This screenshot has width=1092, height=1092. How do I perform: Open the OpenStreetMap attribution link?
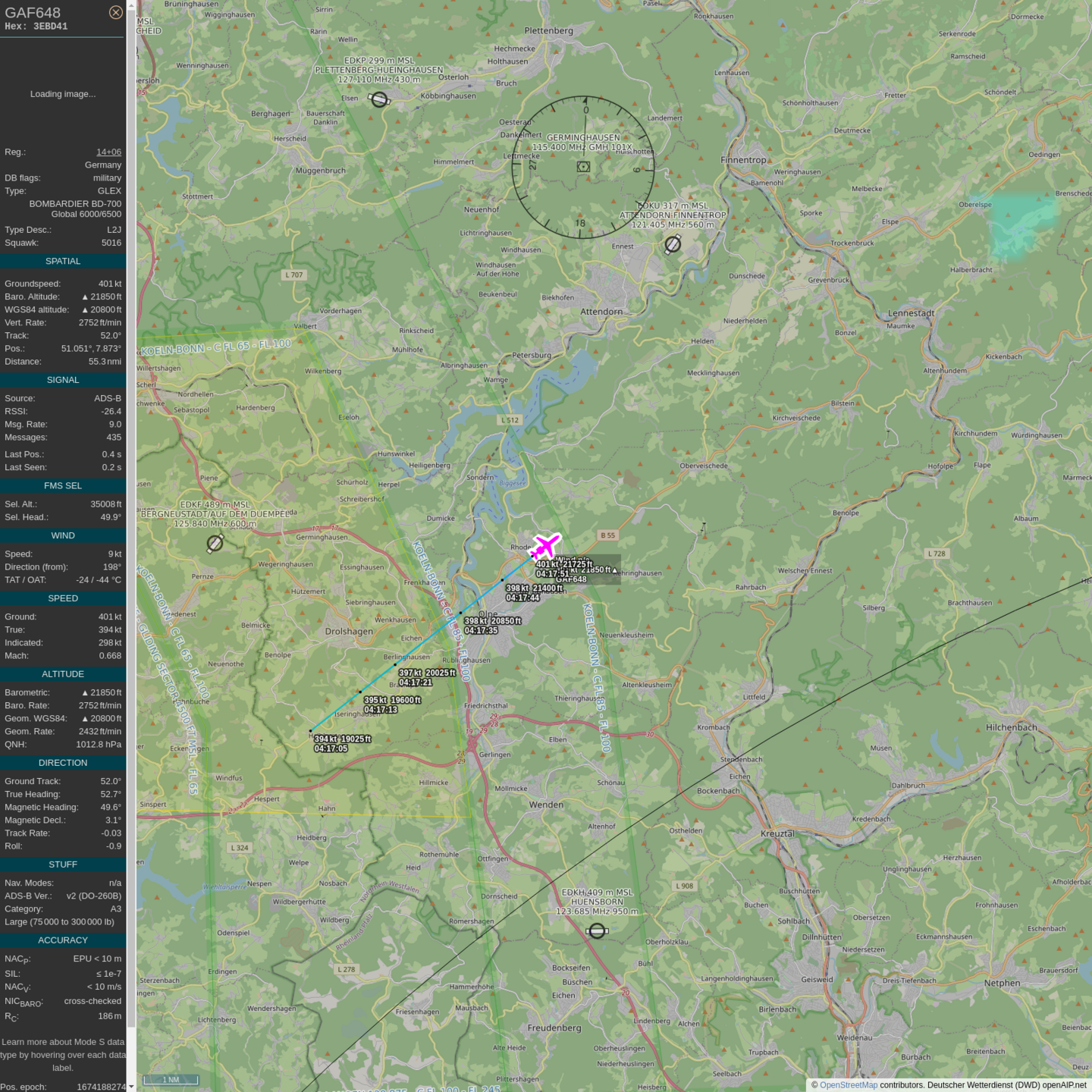[x=848, y=1085]
